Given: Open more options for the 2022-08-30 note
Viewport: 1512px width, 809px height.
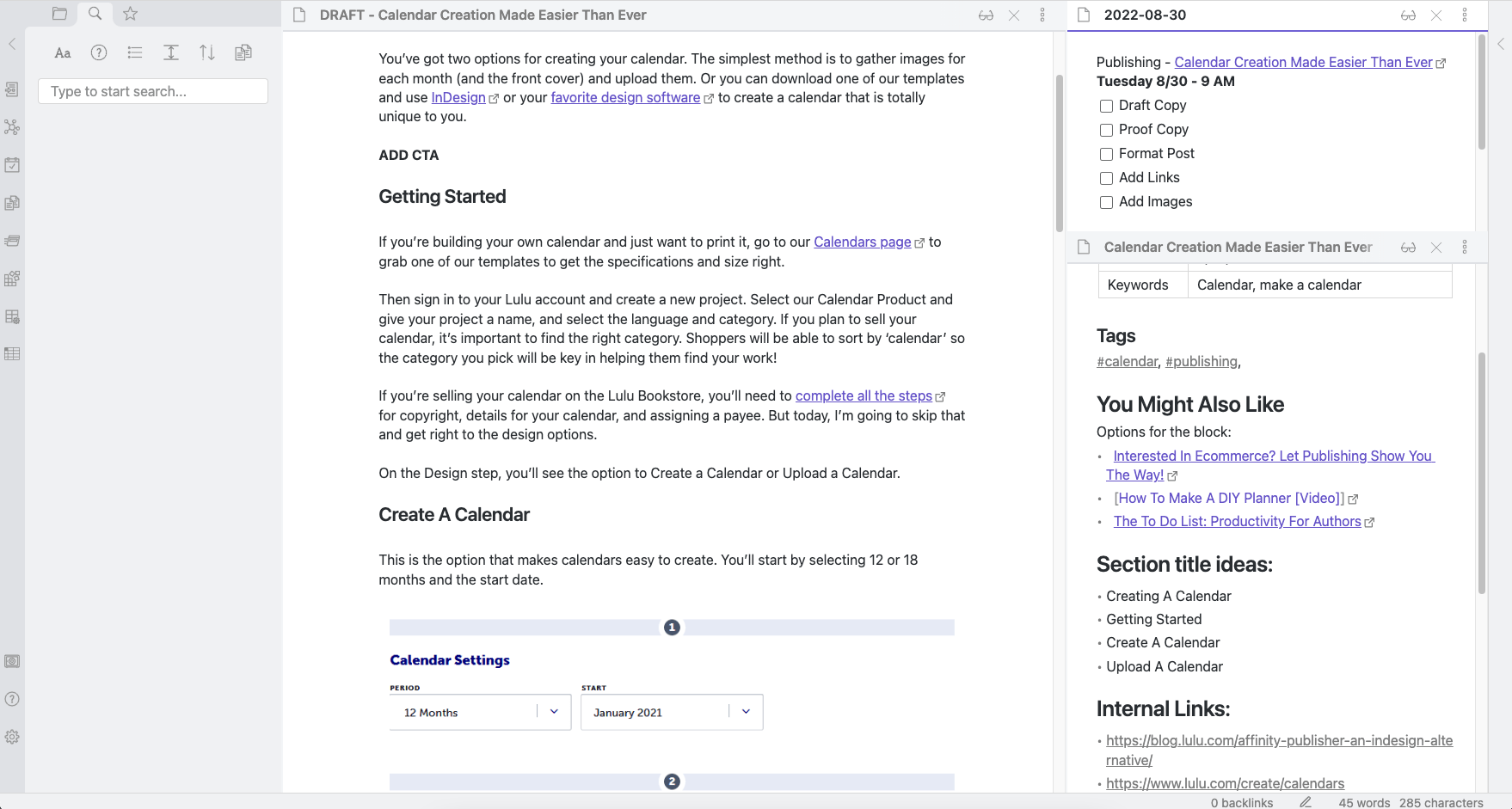Looking at the screenshot, I should click(x=1465, y=15).
